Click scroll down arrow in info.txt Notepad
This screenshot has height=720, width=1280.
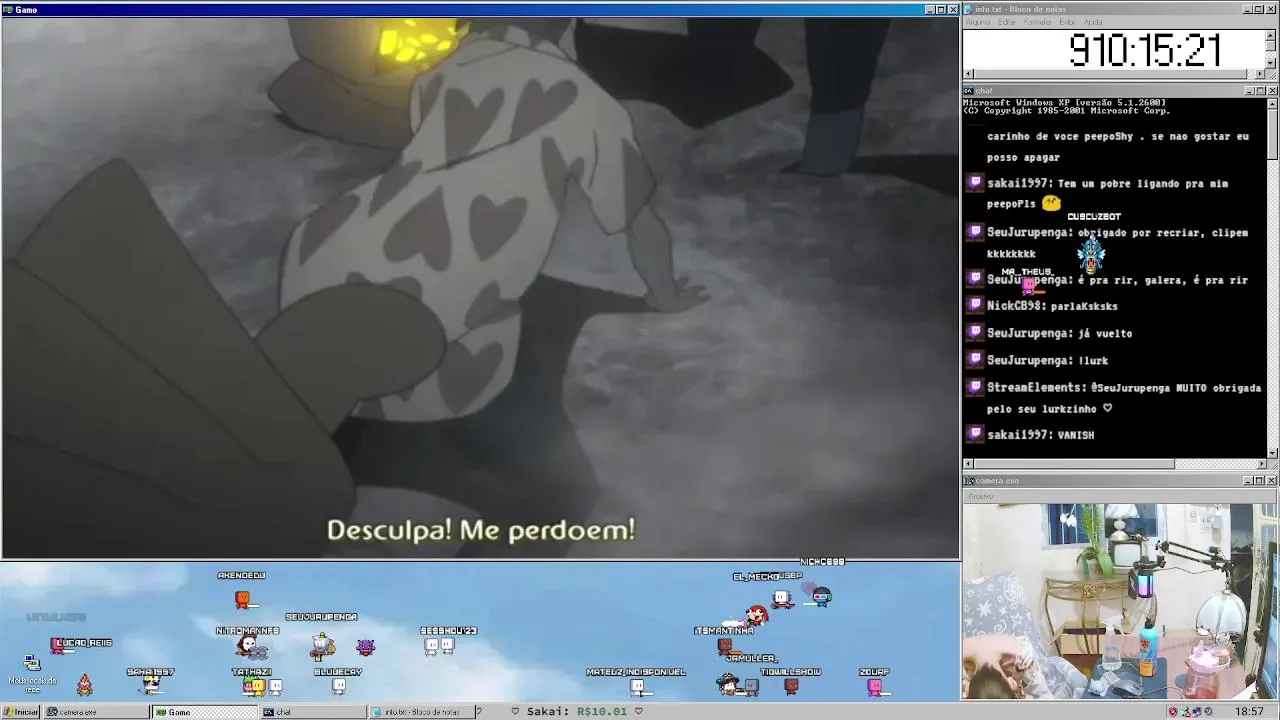(1271, 62)
